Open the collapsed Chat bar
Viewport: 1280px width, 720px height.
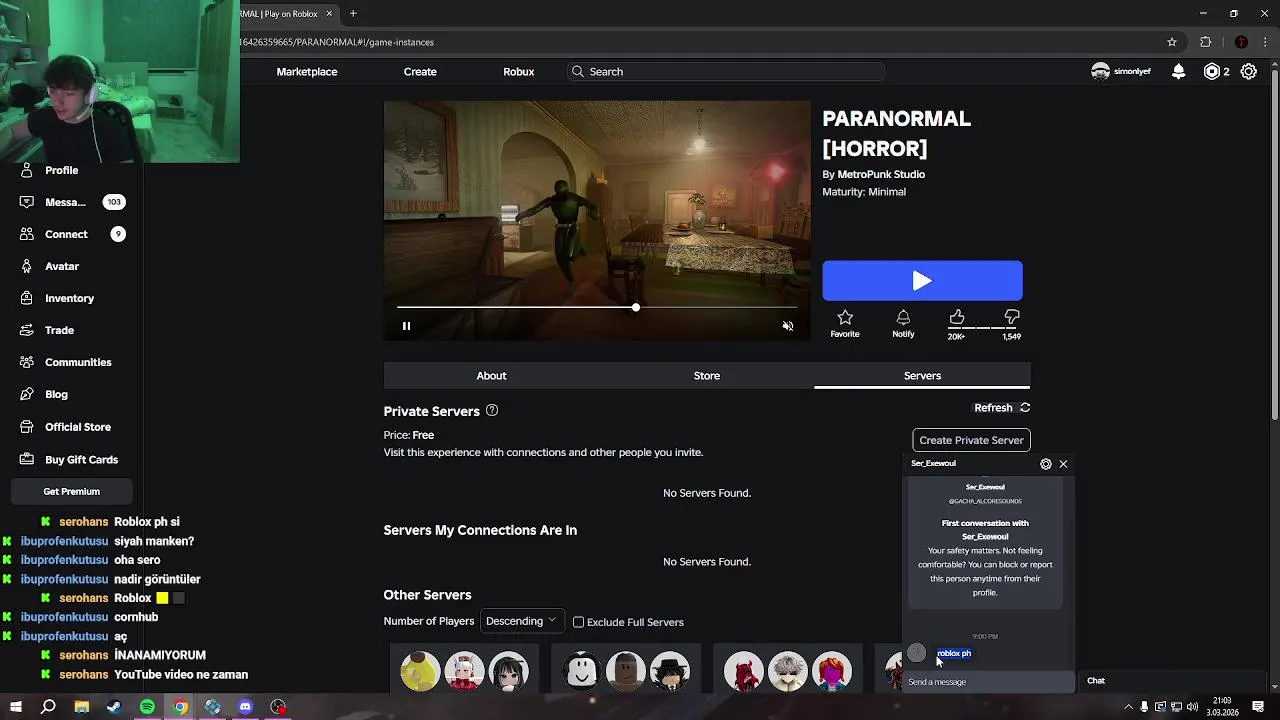coord(1174,681)
